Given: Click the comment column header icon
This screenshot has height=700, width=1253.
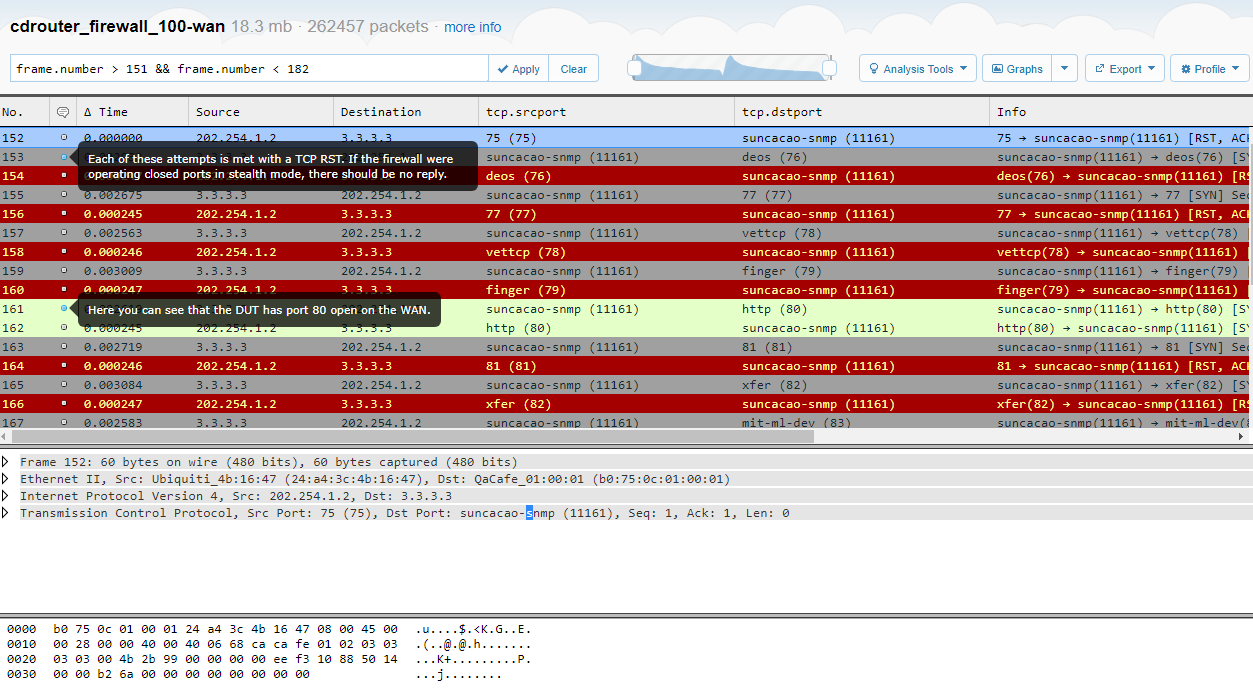Looking at the screenshot, I should 64,112.
